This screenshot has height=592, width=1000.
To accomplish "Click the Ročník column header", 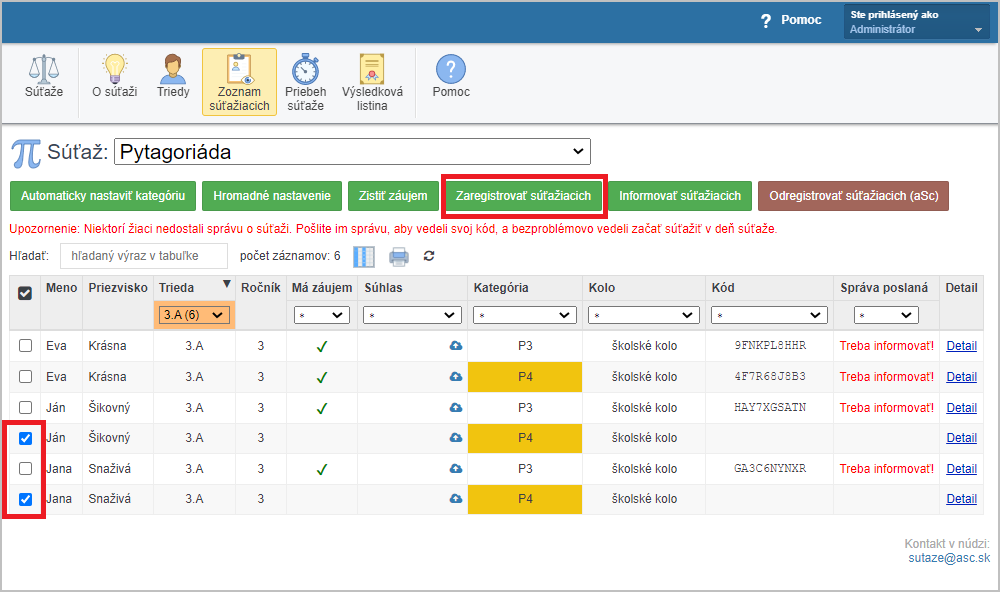I will 261,288.
